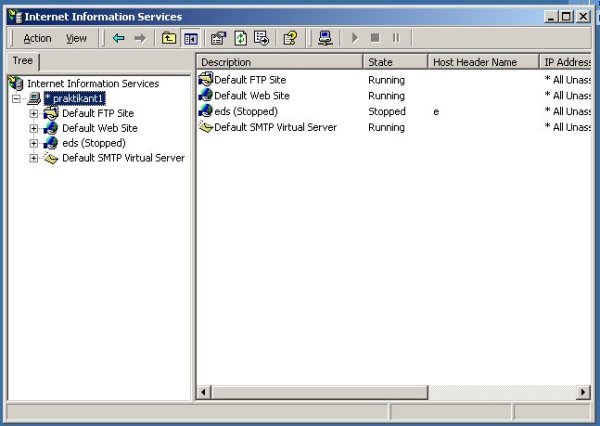600x426 pixels.
Task: Sort by IP Address column header
Action: (x=566, y=62)
